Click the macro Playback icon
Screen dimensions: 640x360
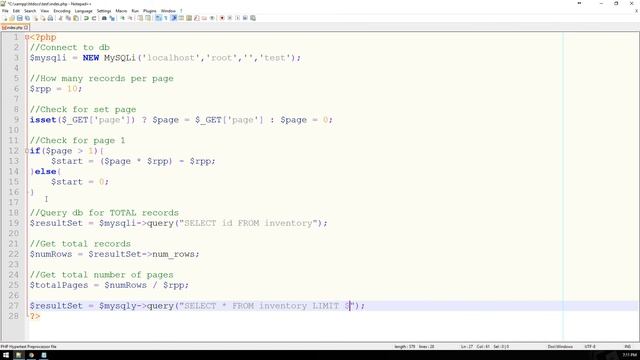[x=238, y=18]
